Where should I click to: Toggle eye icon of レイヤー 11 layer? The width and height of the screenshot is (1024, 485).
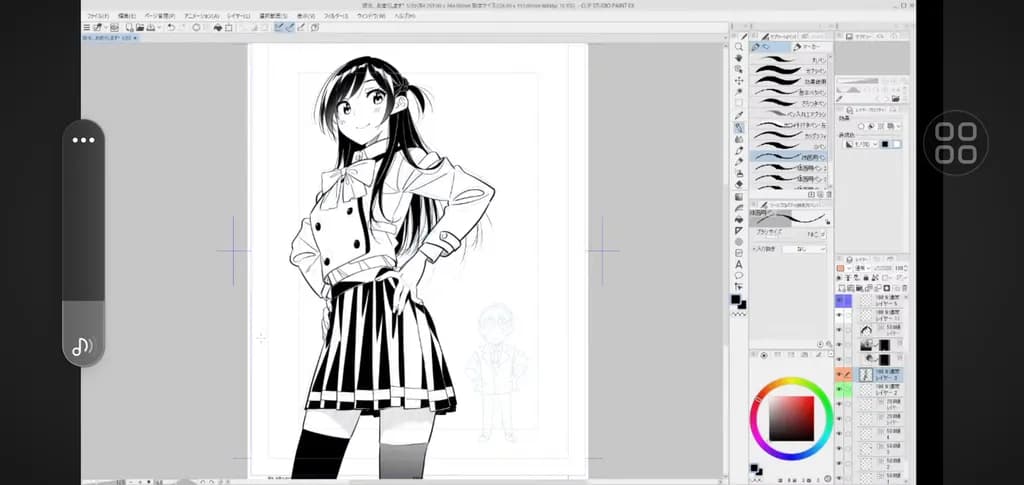coord(840,315)
